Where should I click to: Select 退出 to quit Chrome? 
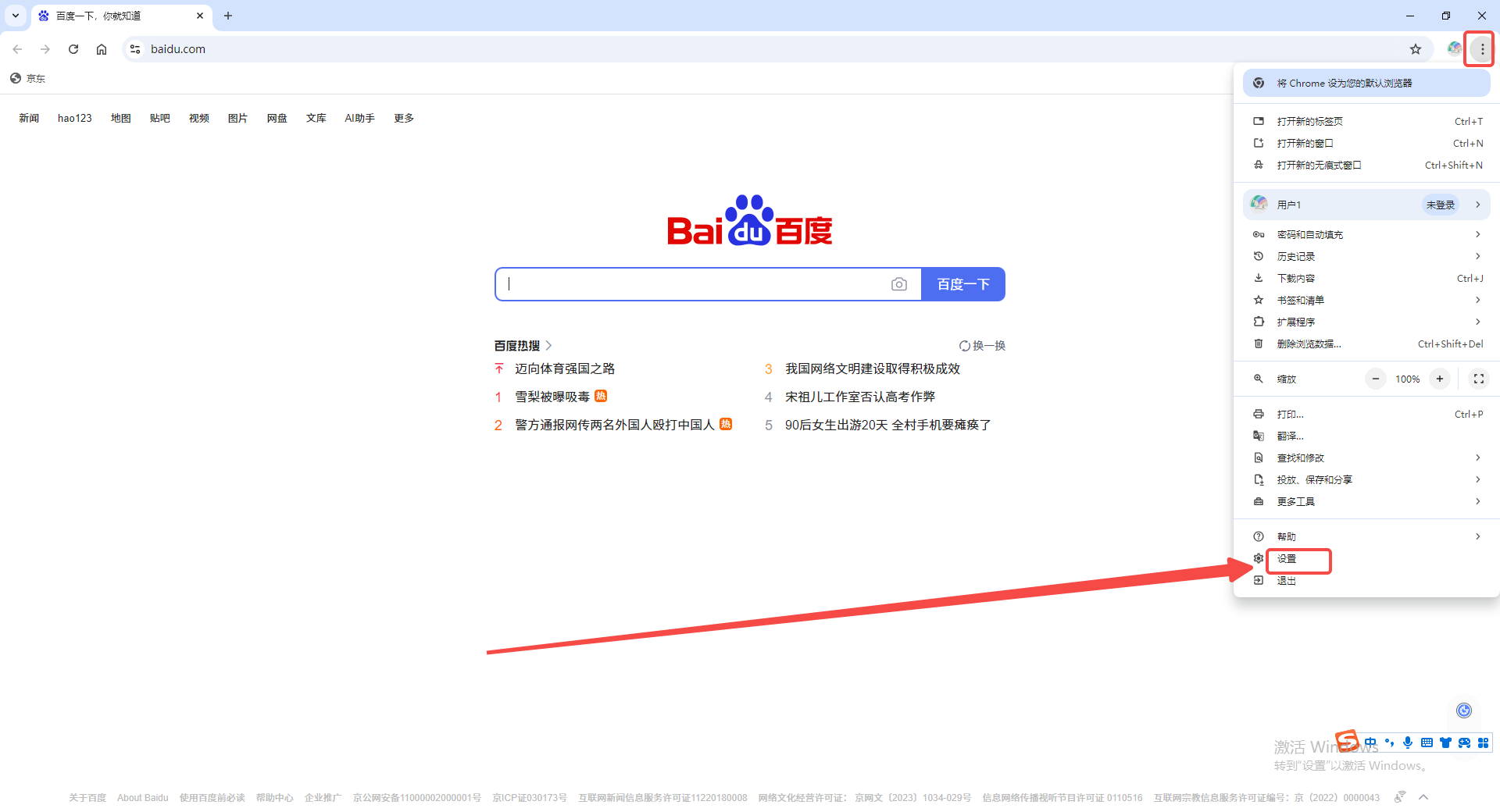point(1366,580)
